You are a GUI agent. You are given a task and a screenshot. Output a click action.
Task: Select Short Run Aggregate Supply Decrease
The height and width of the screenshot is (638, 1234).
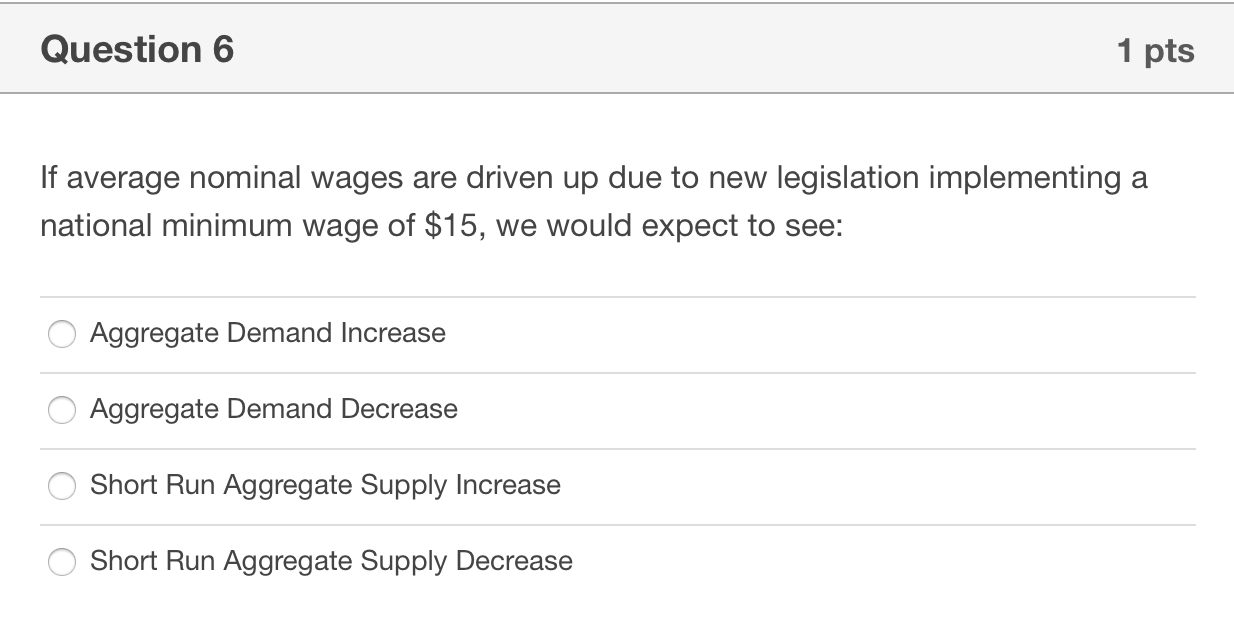[x=62, y=562]
